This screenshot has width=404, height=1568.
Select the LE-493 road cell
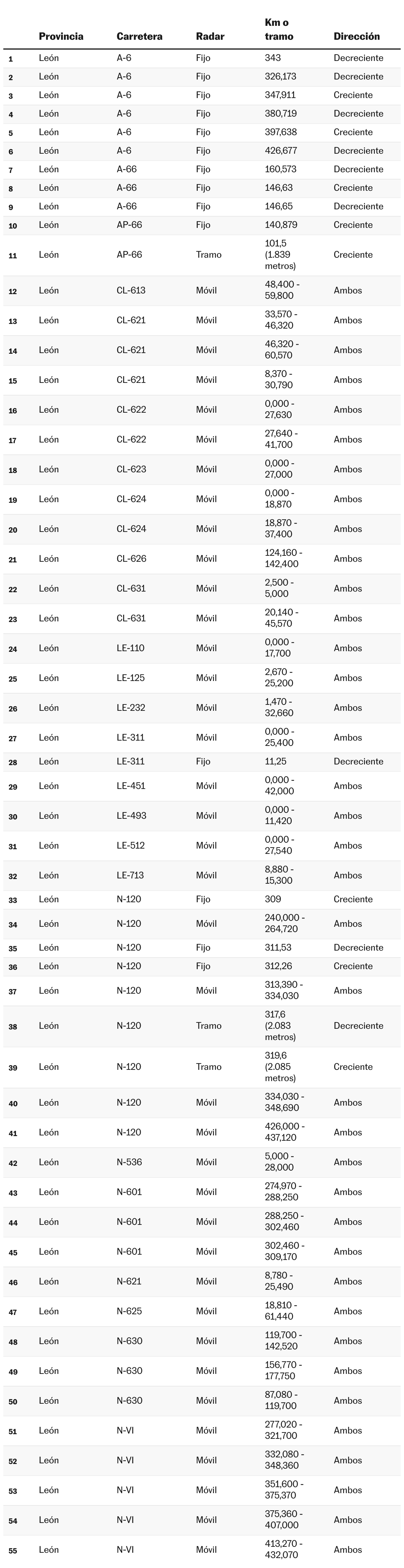[131, 816]
